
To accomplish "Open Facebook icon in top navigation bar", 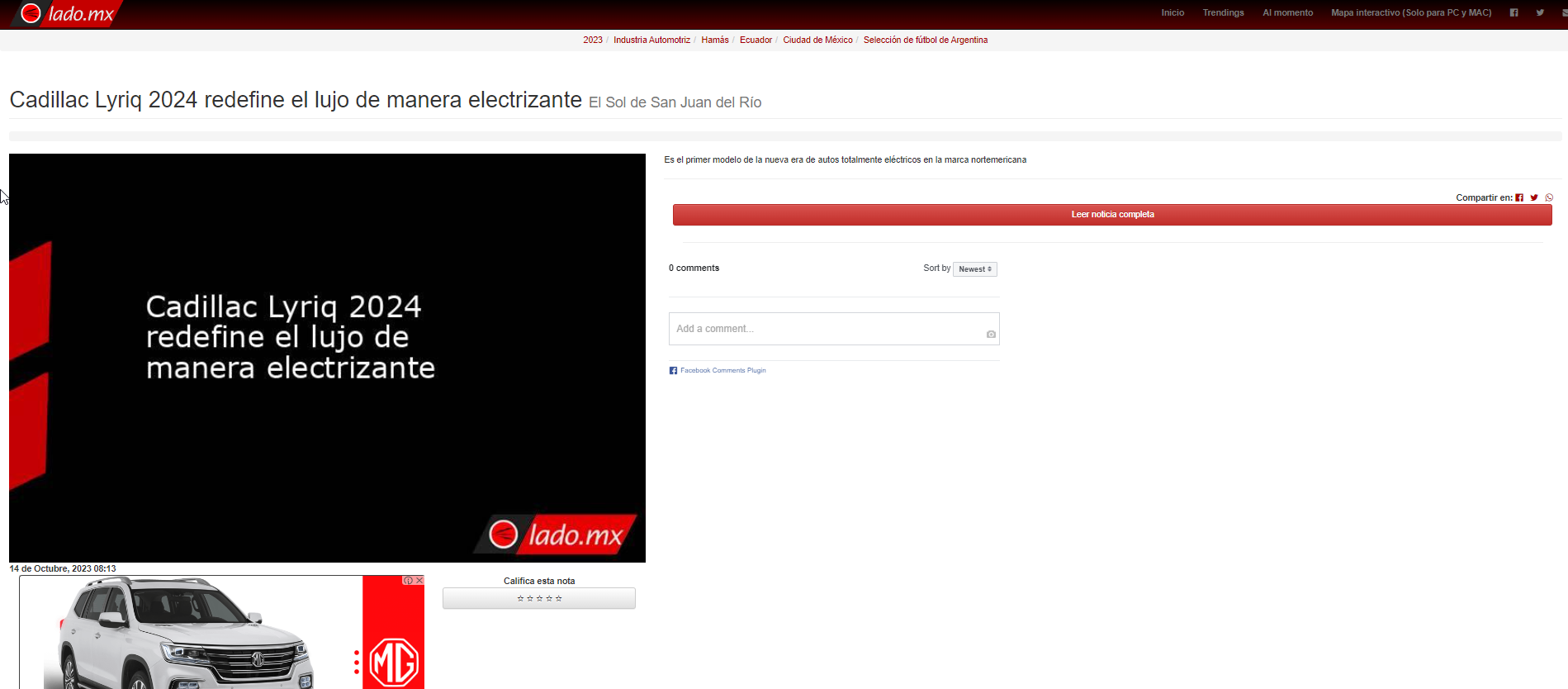I will [x=1514, y=12].
